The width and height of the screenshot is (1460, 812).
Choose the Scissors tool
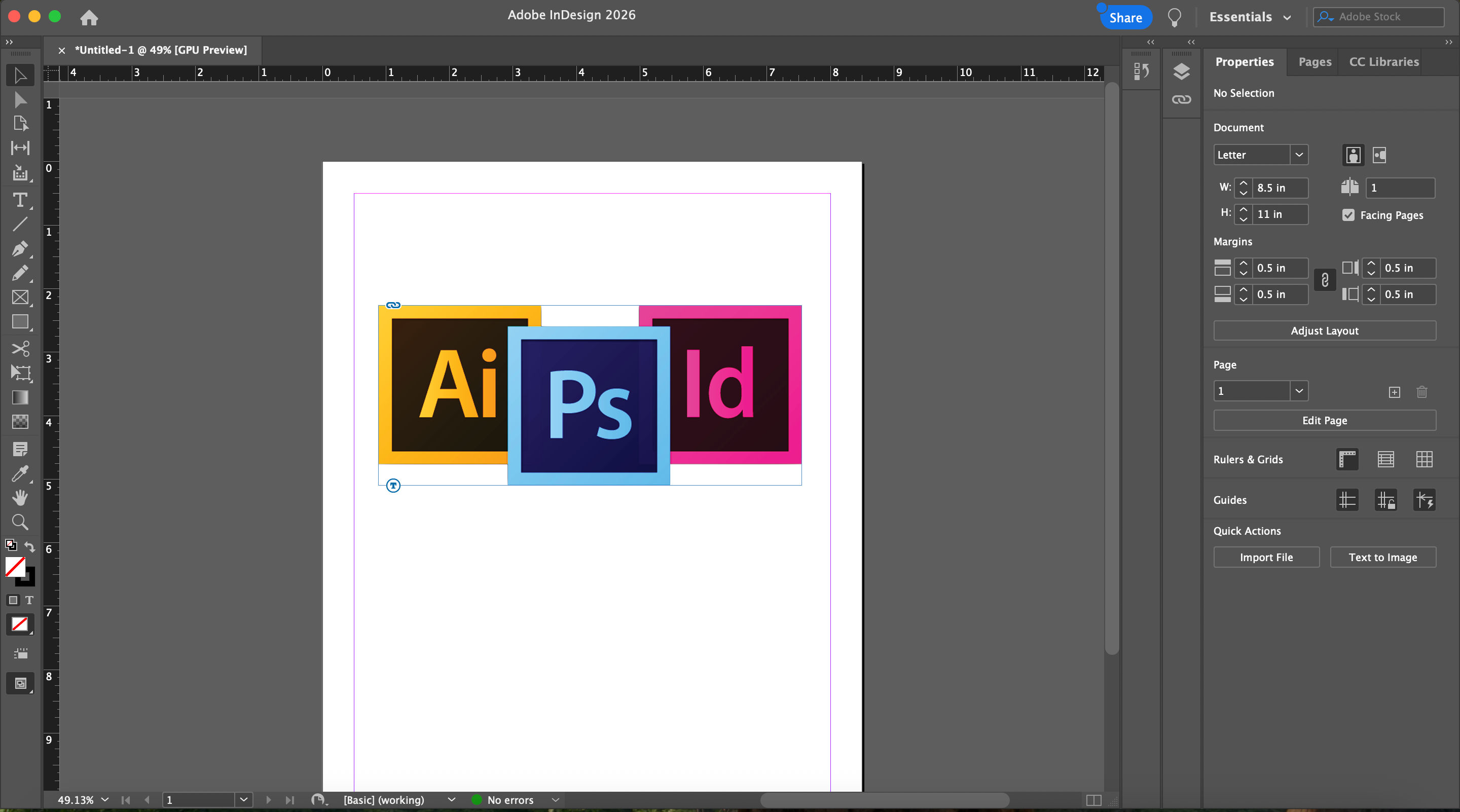20,348
